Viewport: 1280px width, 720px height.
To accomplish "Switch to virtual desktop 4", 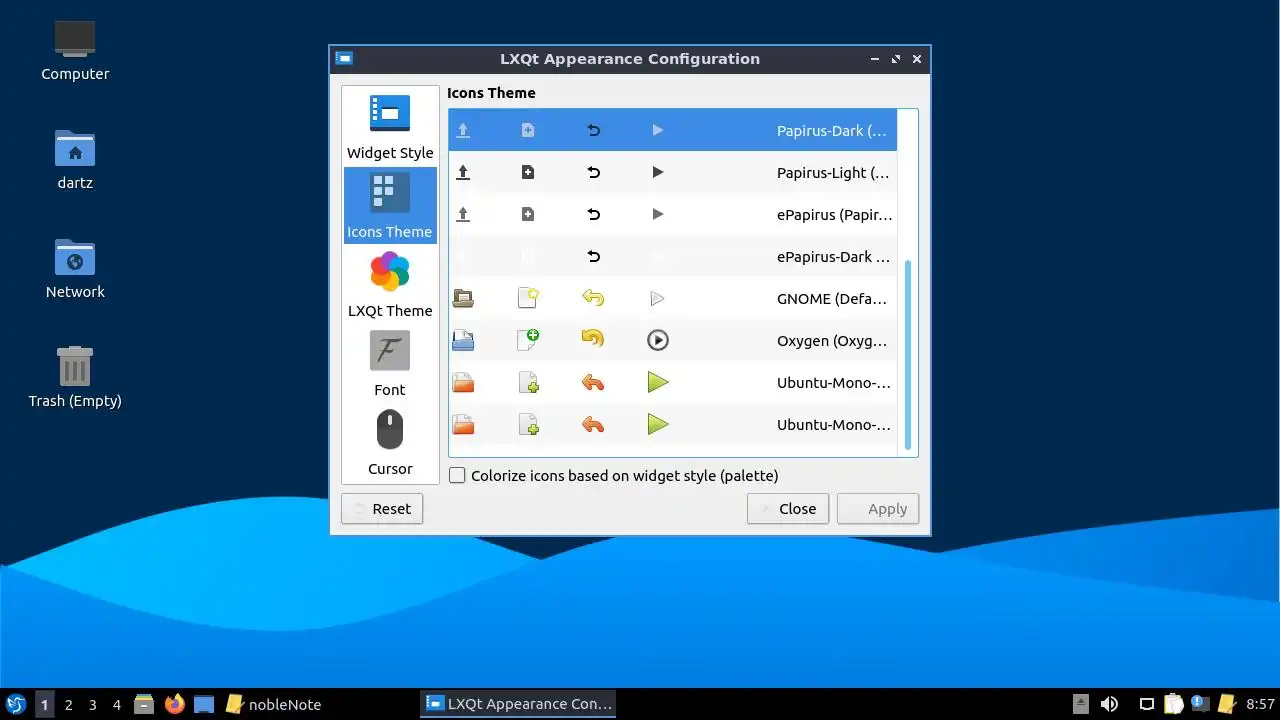I will pos(116,705).
